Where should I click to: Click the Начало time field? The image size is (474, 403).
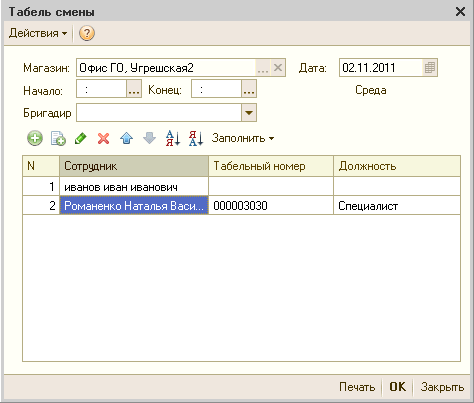point(102,89)
